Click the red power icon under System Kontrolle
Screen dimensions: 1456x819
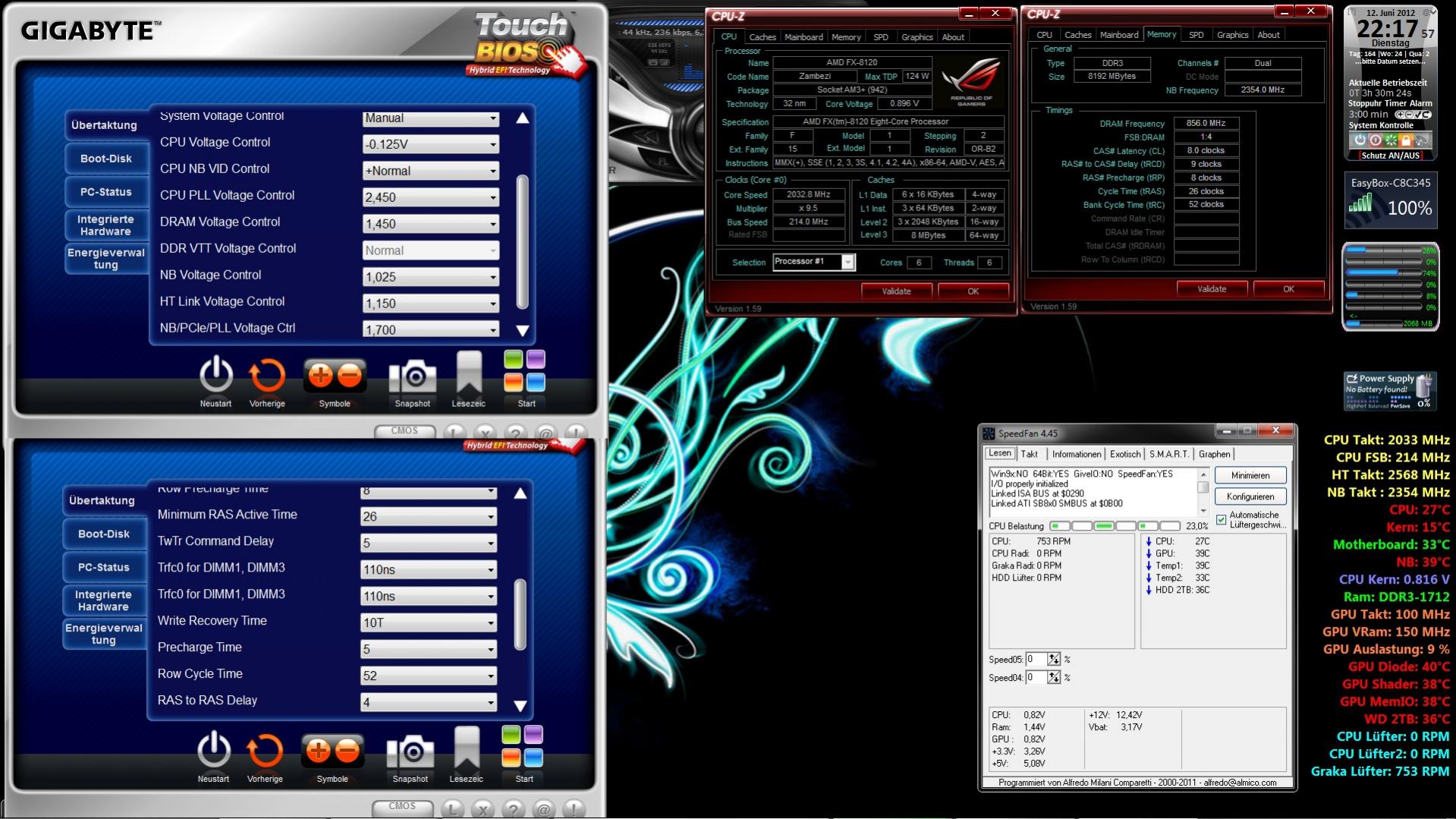tap(1375, 140)
